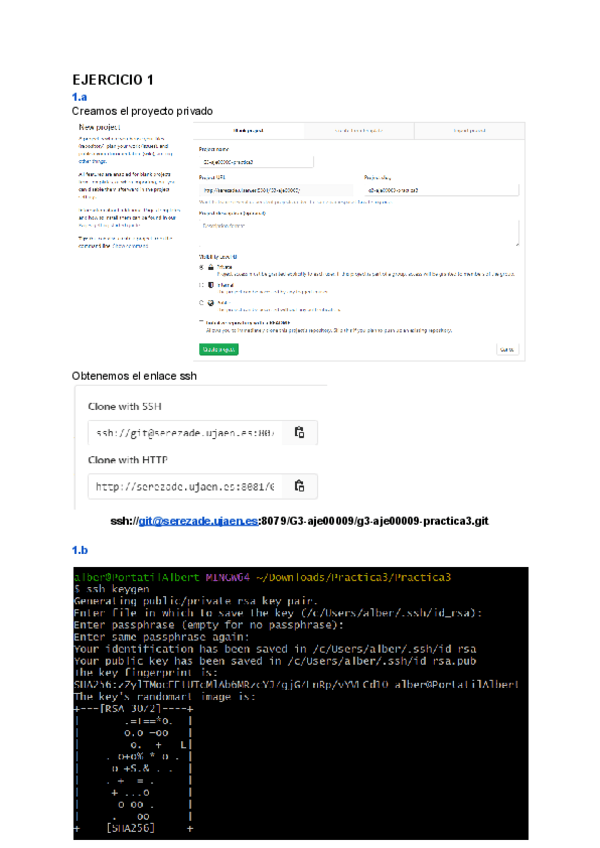Click the 'New project' heading
The height and width of the screenshot is (848, 600).
point(100,127)
